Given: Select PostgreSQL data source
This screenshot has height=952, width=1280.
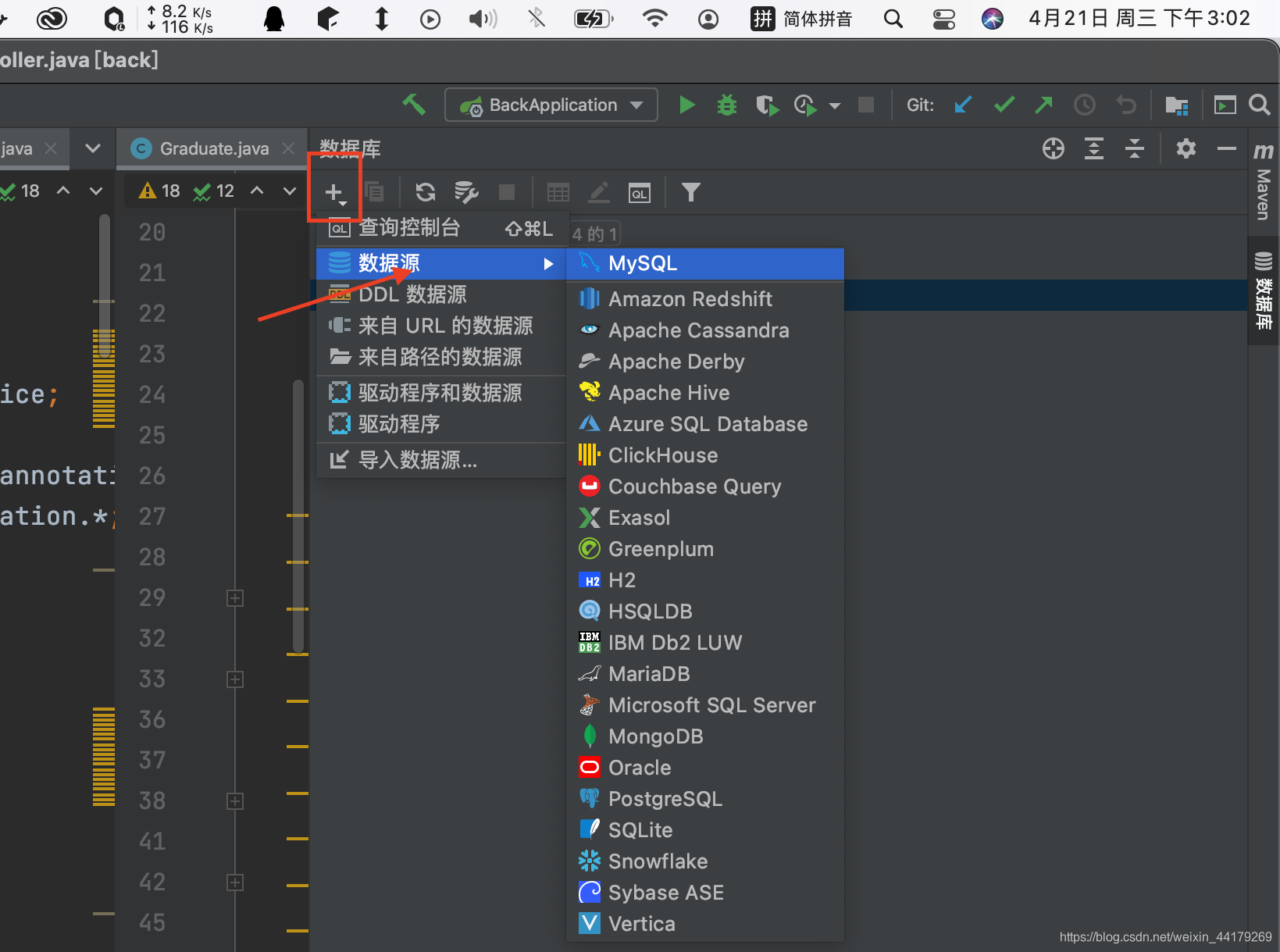Looking at the screenshot, I should 705,799.
